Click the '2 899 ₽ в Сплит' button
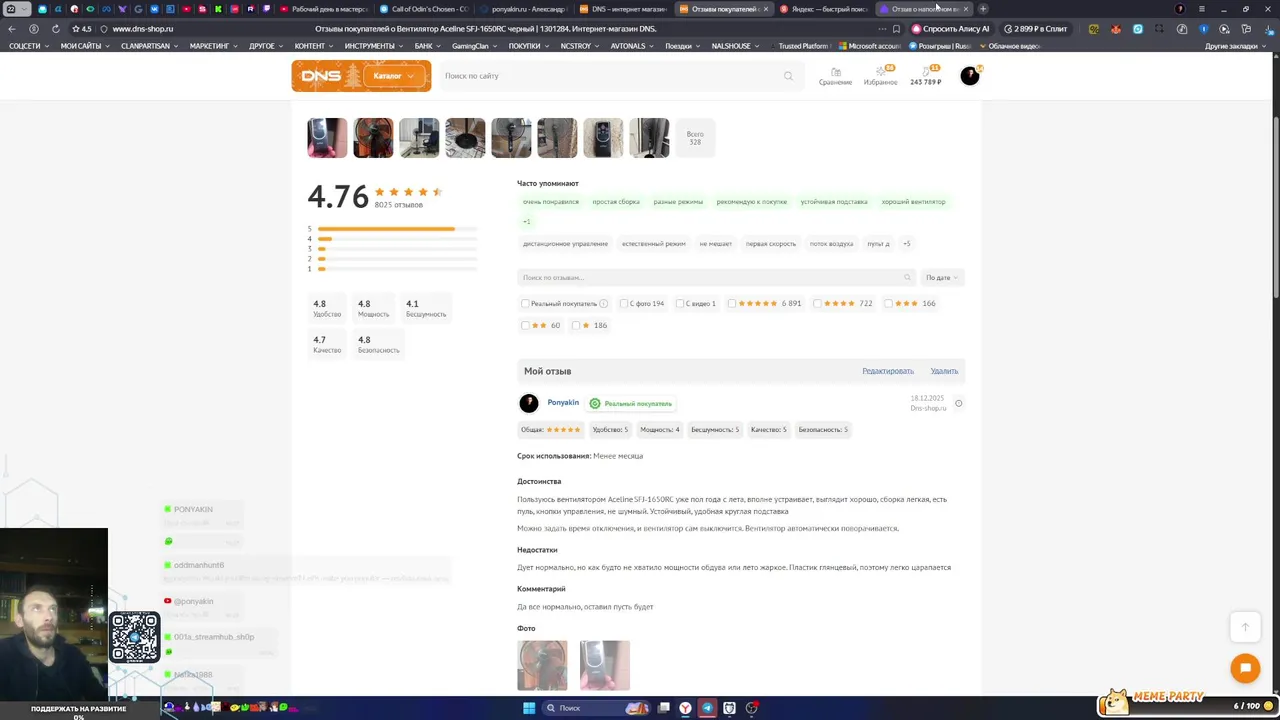The height and width of the screenshot is (720, 1280). pos(1035,29)
